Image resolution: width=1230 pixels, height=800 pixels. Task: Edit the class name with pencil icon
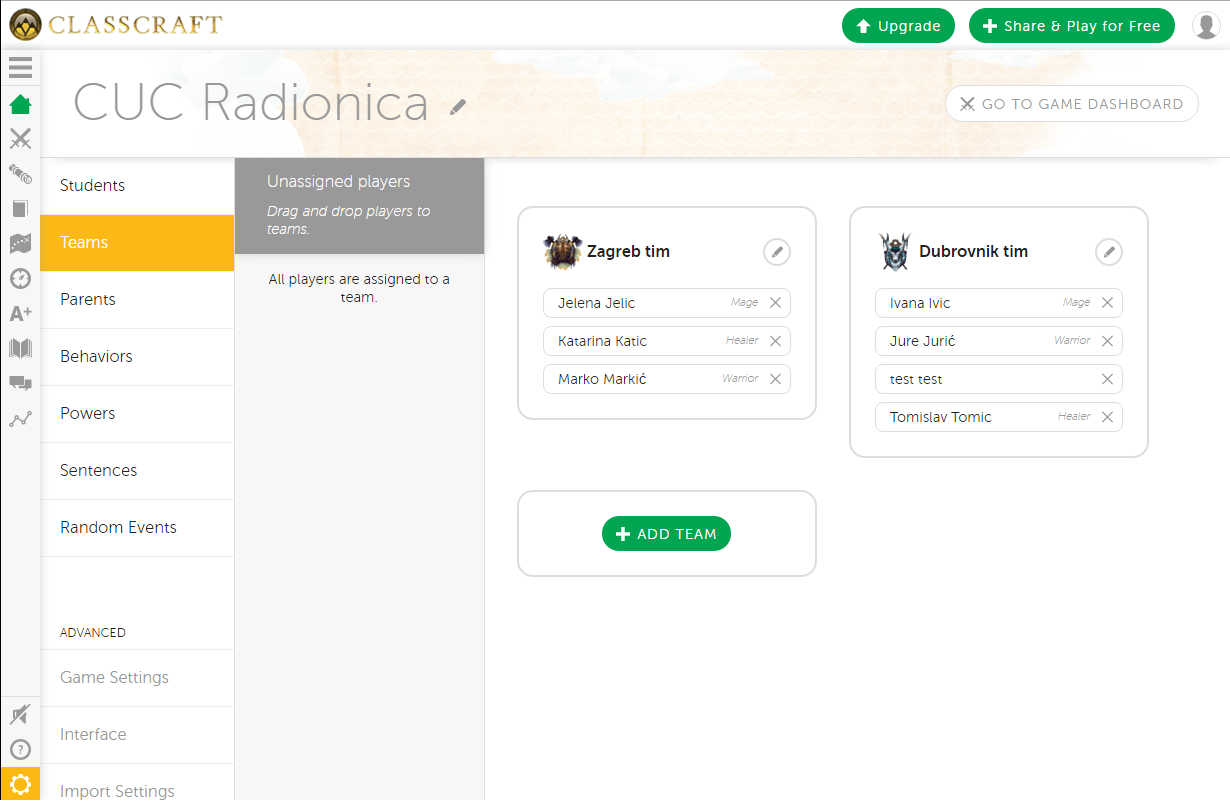pyautogui.click(x=458, y=107)
